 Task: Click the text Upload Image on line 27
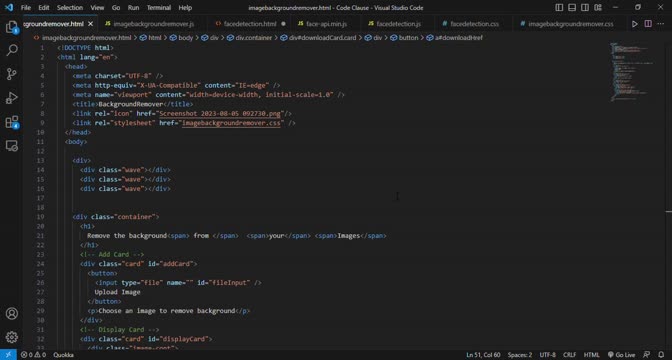117,292
